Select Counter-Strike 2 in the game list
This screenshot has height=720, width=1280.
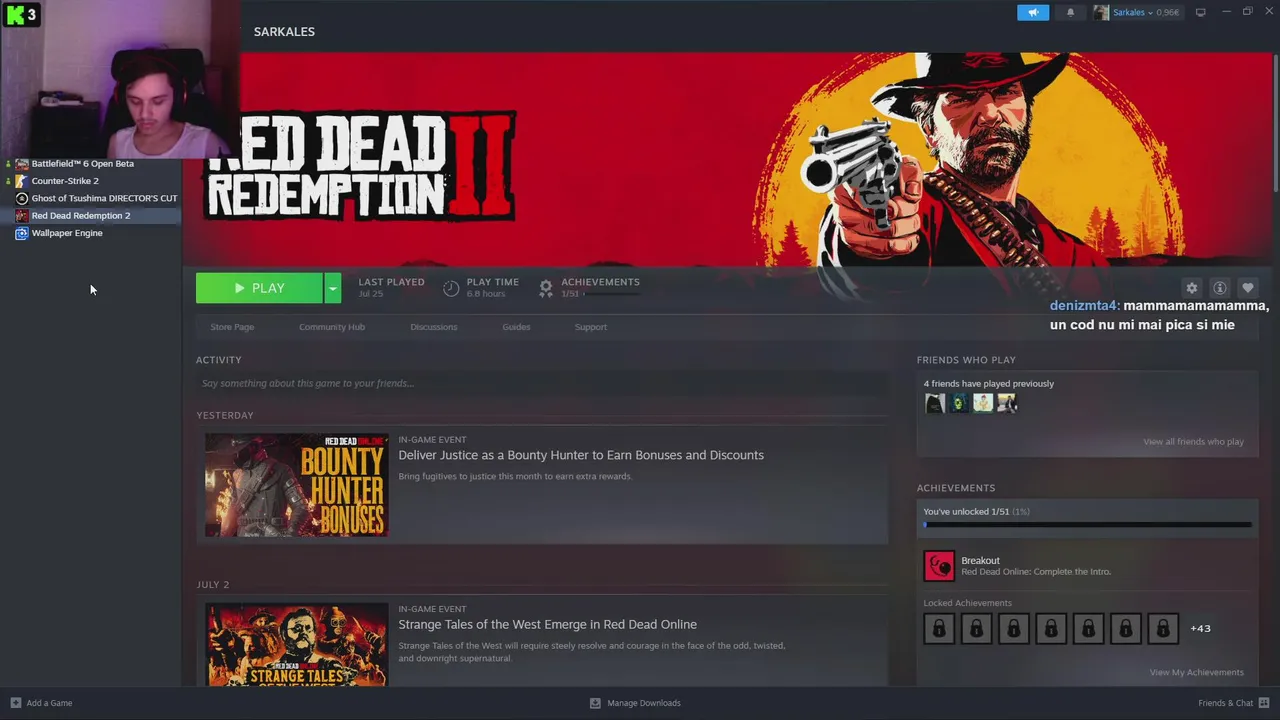[65, 181]
